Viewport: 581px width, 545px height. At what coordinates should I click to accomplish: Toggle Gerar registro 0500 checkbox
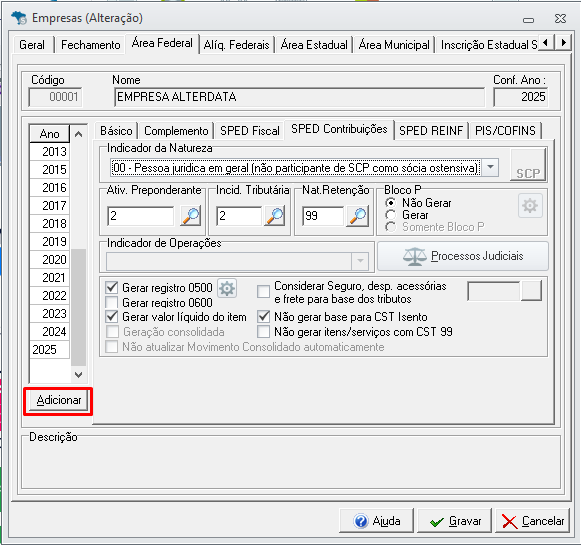[x=112, y=288]
